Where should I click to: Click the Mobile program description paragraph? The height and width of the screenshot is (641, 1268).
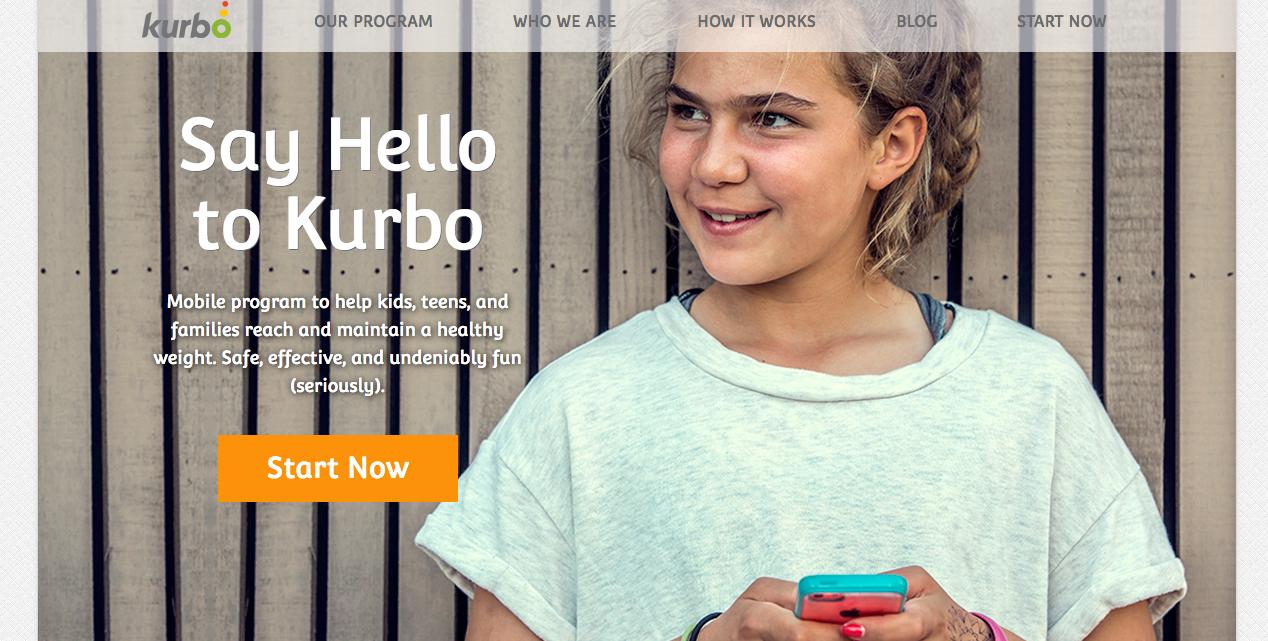pyautogui.click(x=338, y=343)
